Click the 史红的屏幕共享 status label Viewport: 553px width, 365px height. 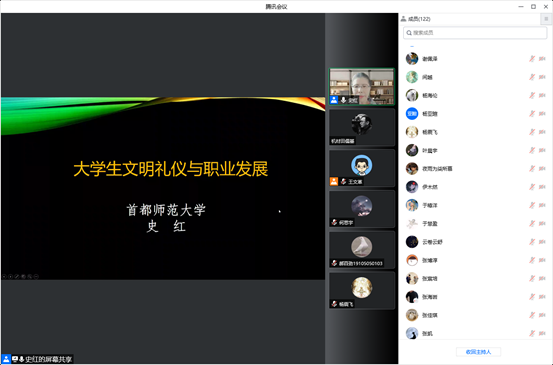pyautogui.click(x=48, y=359)
